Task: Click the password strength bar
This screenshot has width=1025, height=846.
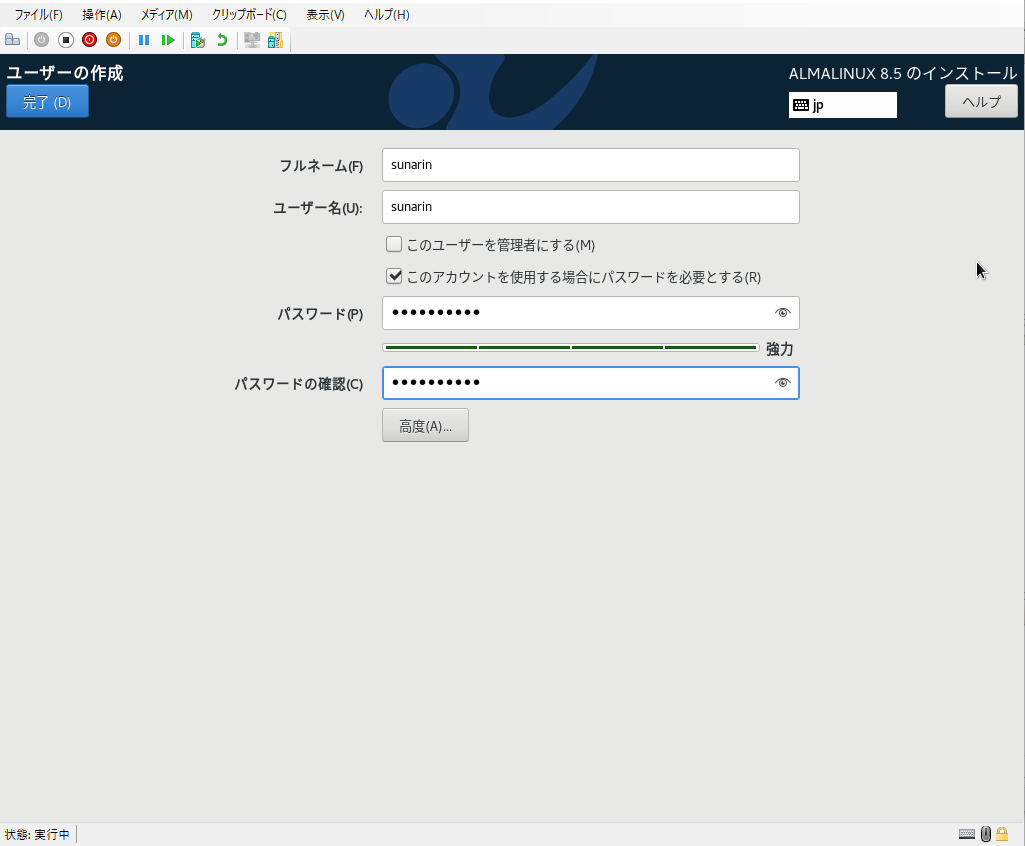Action: [x=571, y=348]
